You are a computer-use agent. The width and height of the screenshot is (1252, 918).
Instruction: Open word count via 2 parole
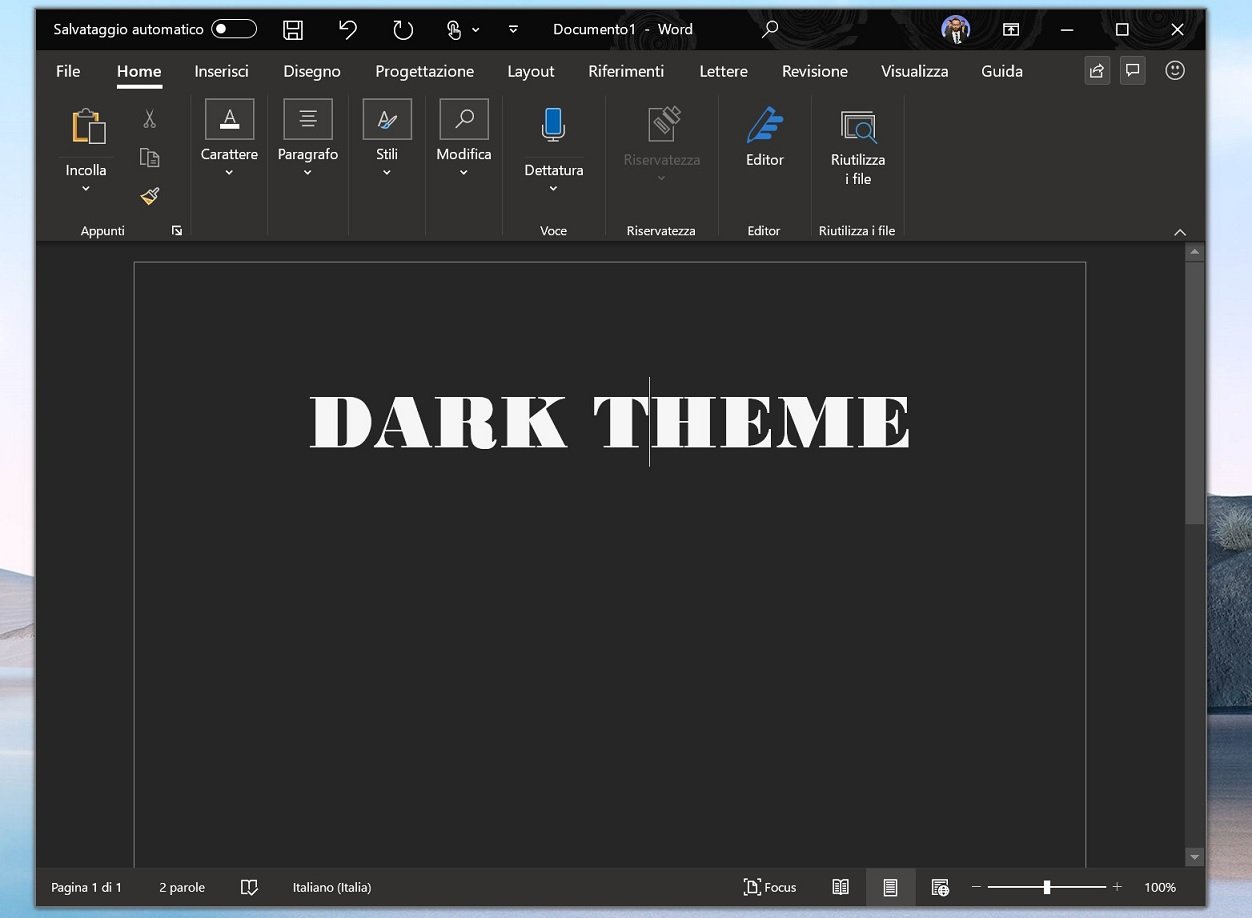pos(181,887)
